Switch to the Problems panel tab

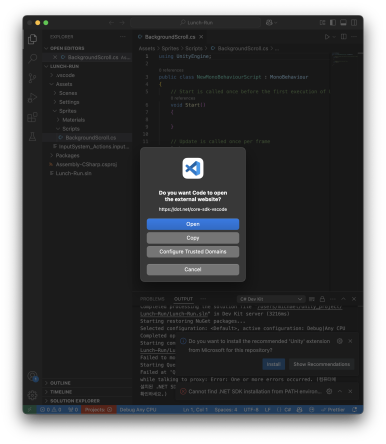[152, 299]
